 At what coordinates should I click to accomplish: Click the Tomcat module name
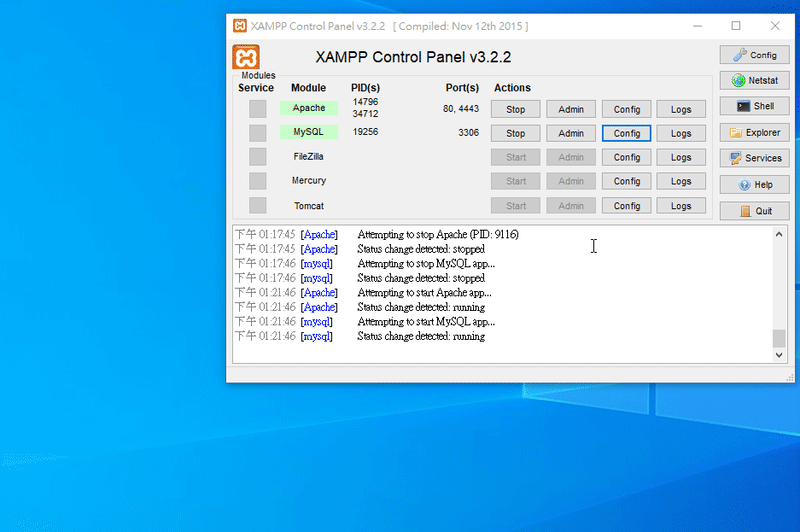[309, 206]
